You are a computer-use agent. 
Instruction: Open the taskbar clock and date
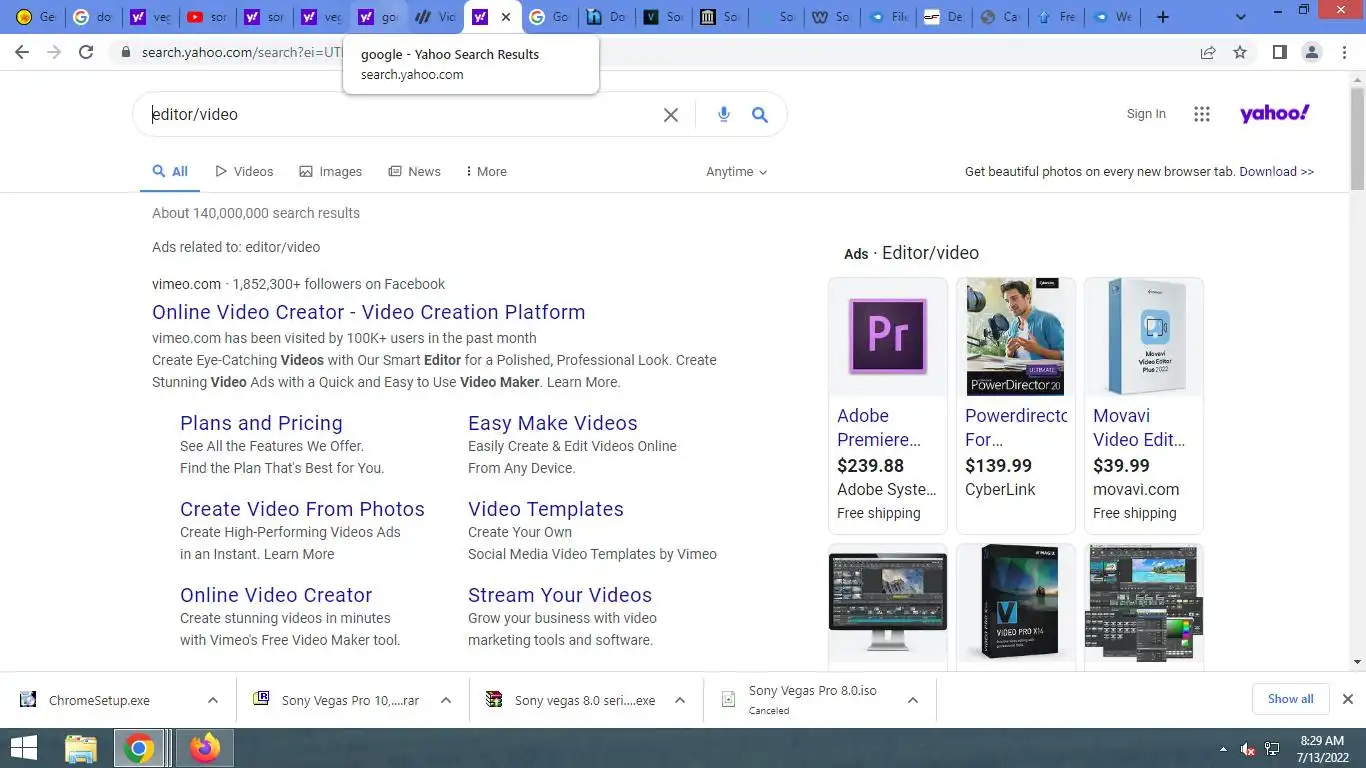1322,748
